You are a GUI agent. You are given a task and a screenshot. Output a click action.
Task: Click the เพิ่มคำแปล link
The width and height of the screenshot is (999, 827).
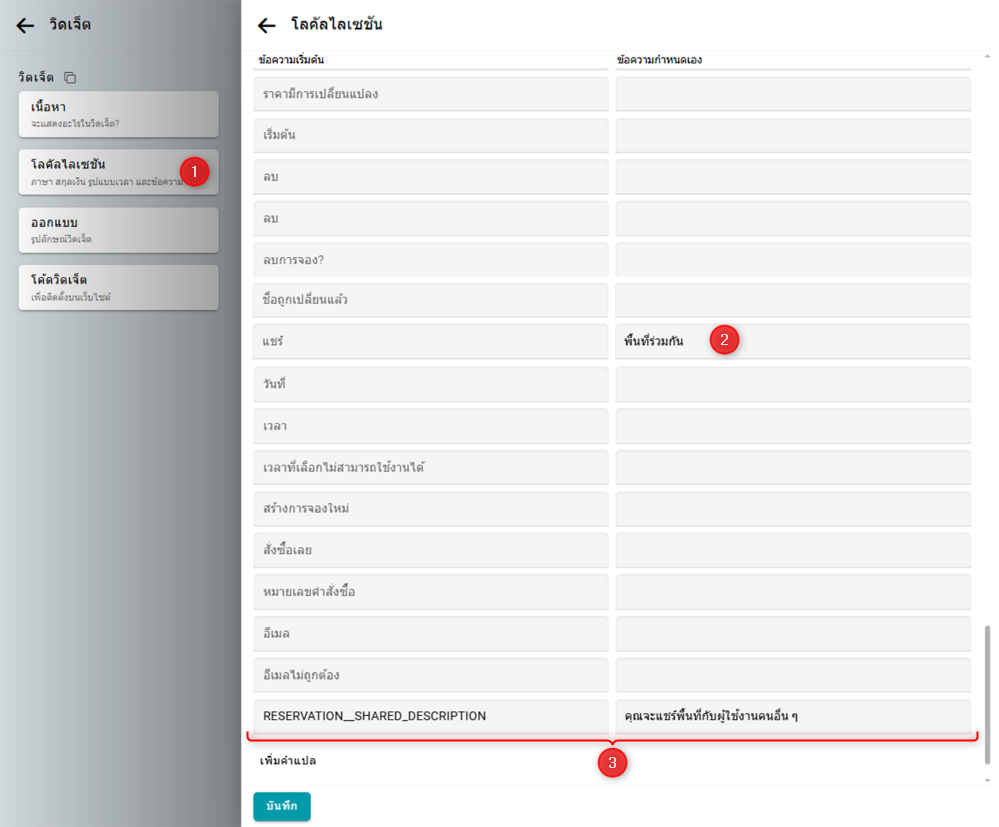point(288,761)
